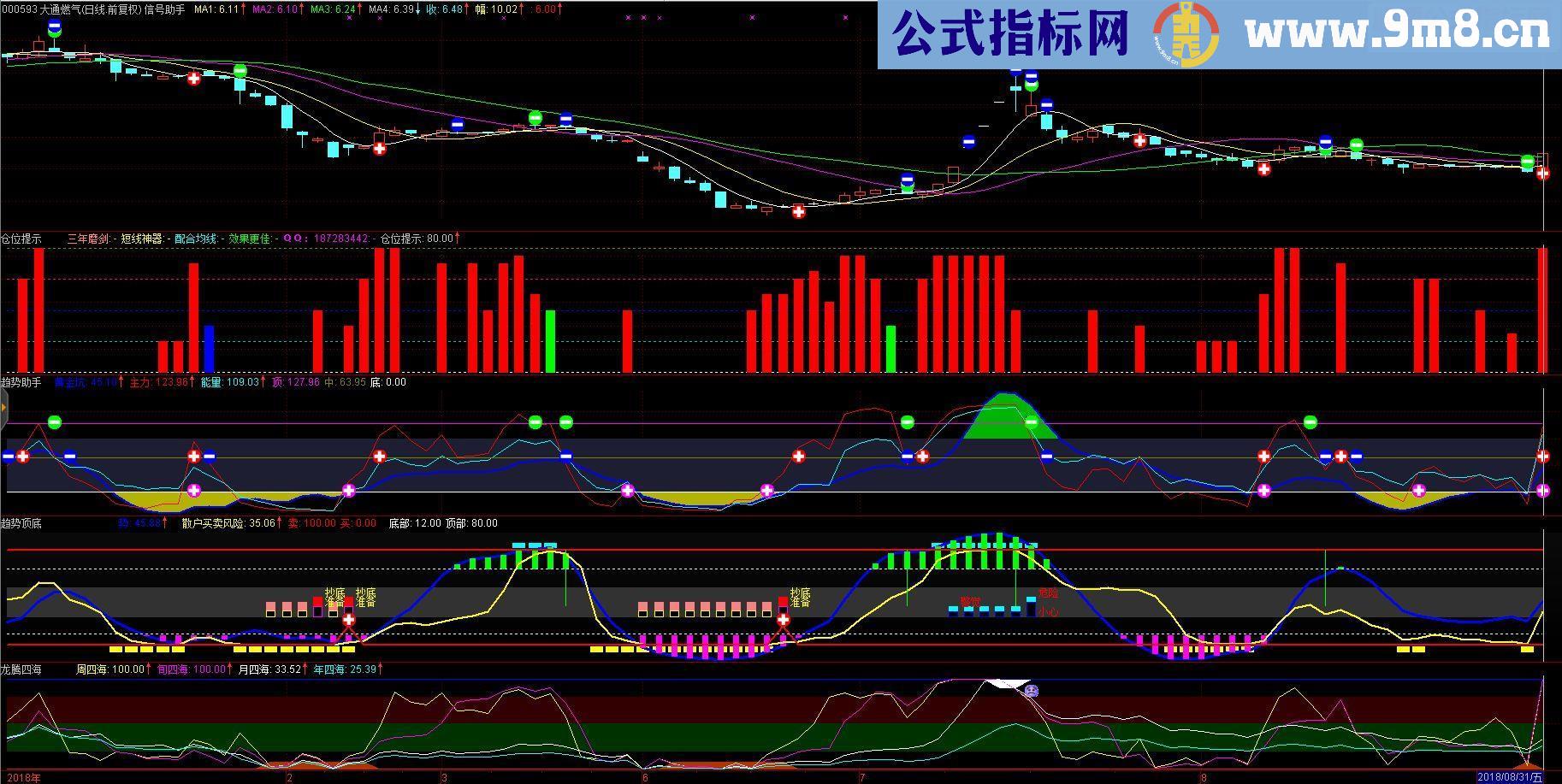Screen dimensions: 1562x784
Task: Click month 7 on the time axis
Action: point(862,778)
